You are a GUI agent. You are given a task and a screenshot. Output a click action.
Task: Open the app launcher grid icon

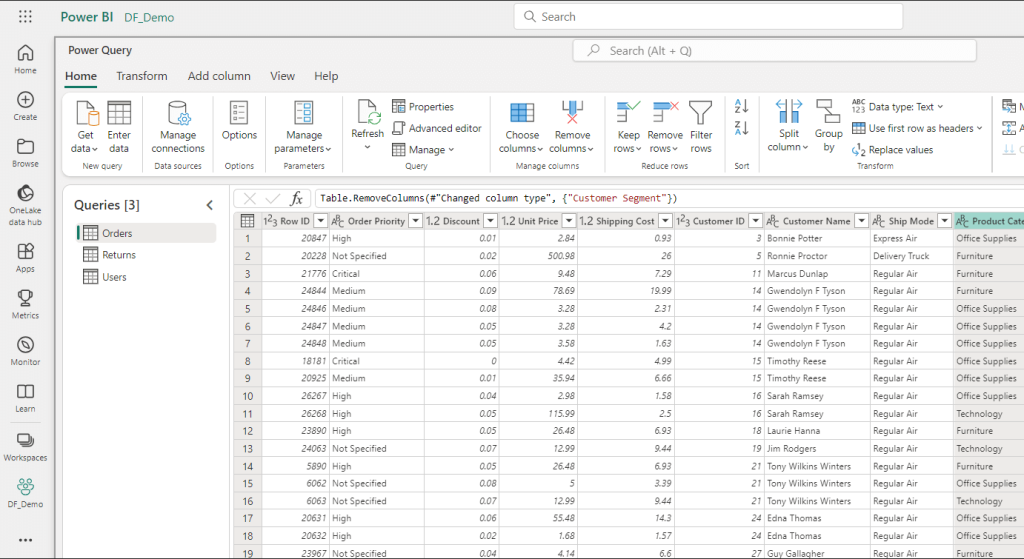25,16
